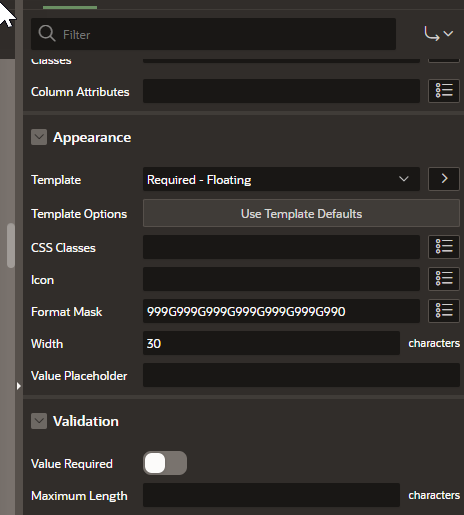464x515 pixels.
Task: Open list picker for Column Attributes
Action: point(444,91)
